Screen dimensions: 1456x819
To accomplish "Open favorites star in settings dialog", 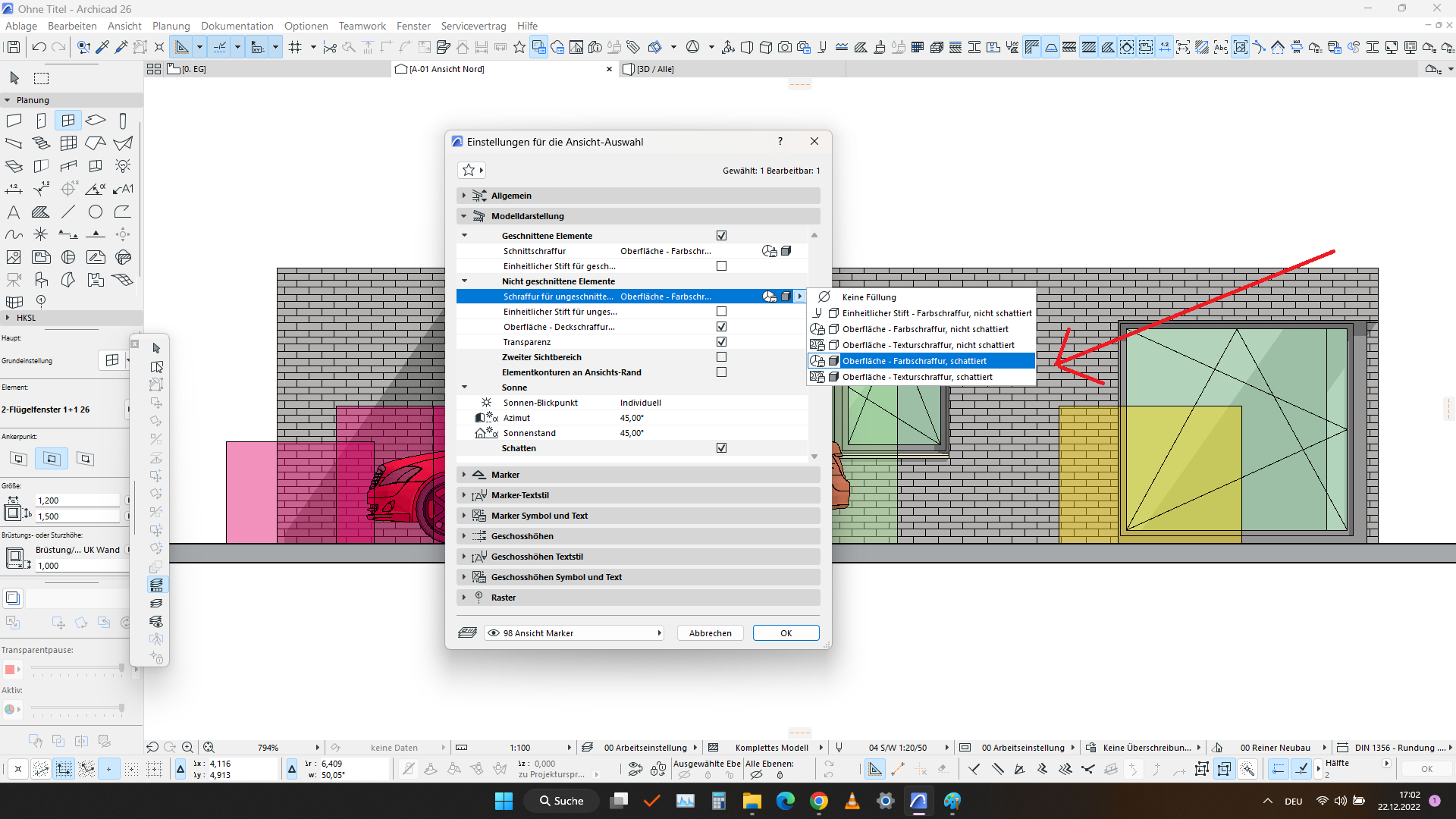I will 469,171.
